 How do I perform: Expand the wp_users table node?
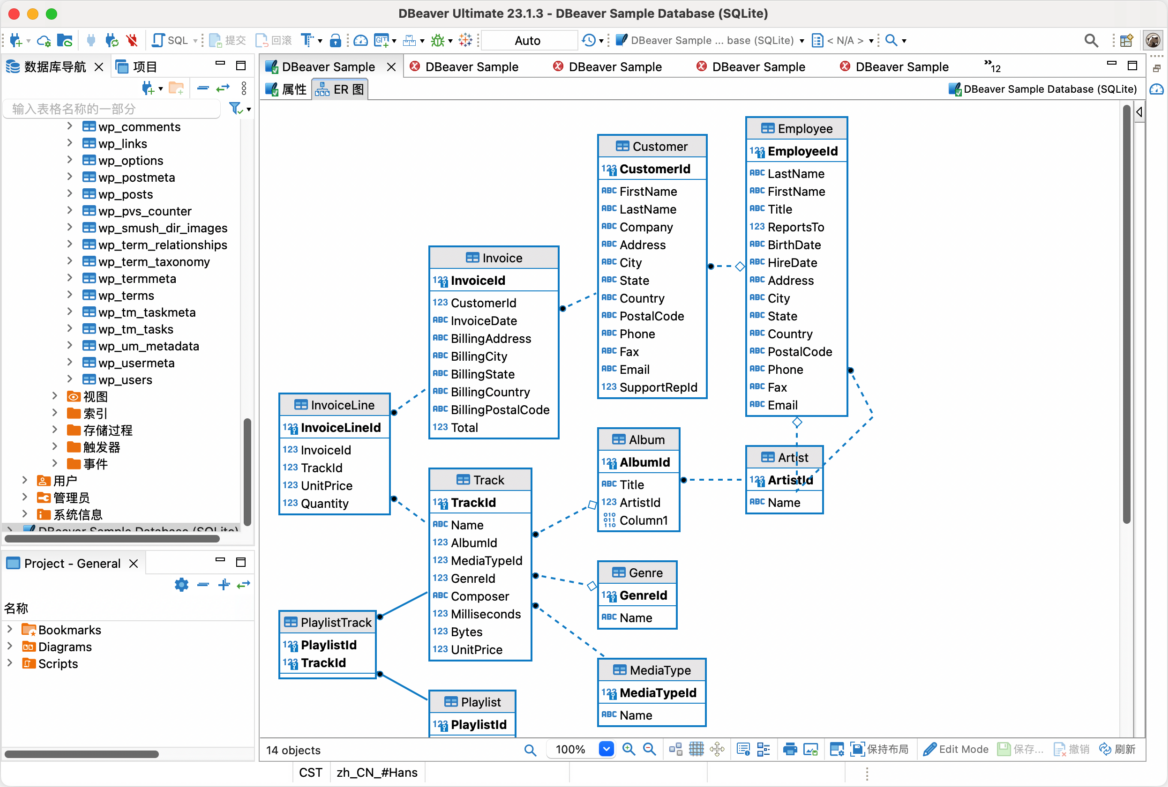click(x=70, y=380)
